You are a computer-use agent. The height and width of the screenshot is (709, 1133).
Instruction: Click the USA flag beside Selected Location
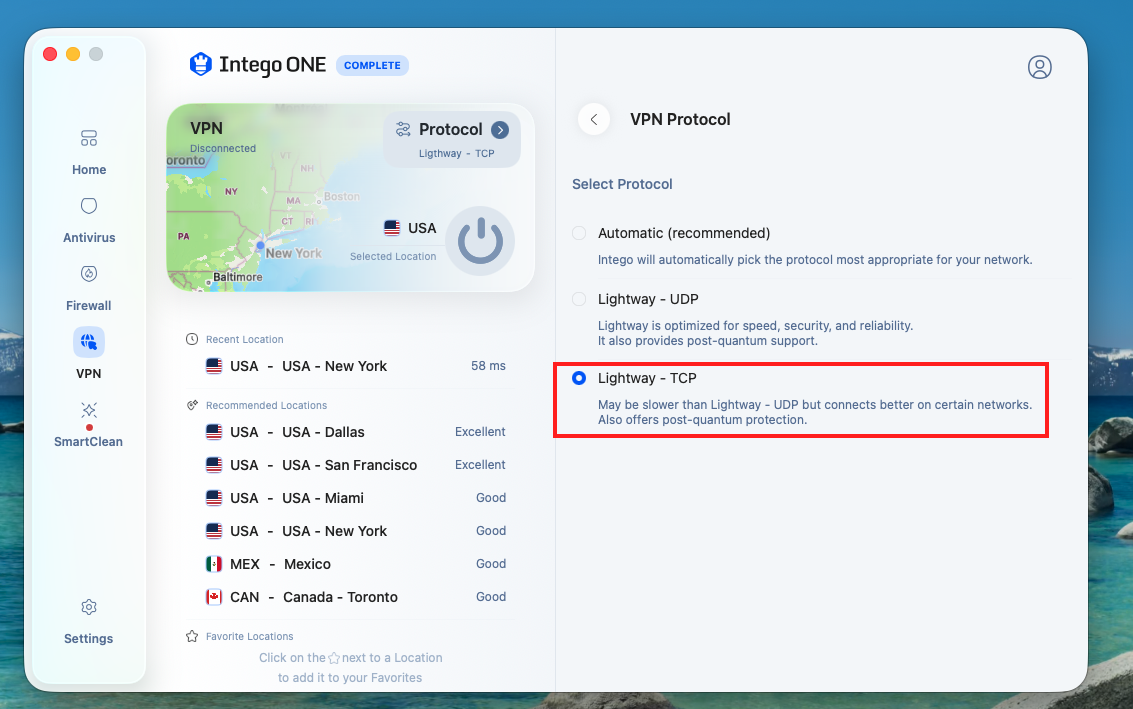click(x=392, y=228)
